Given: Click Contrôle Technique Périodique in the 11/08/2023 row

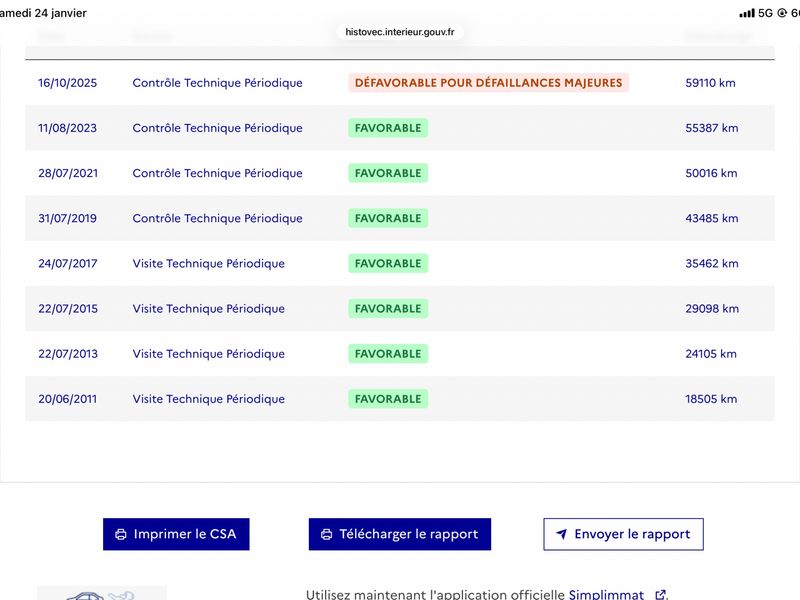Looking at the screenshot, I should click(217, 128).
